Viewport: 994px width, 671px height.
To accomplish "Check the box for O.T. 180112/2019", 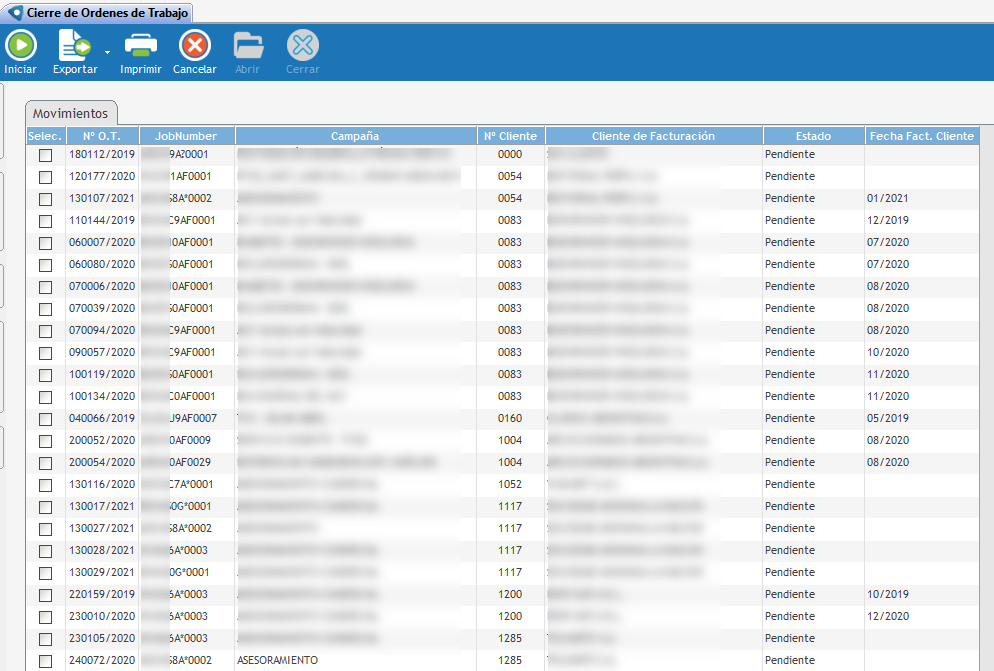I will 45,155.
